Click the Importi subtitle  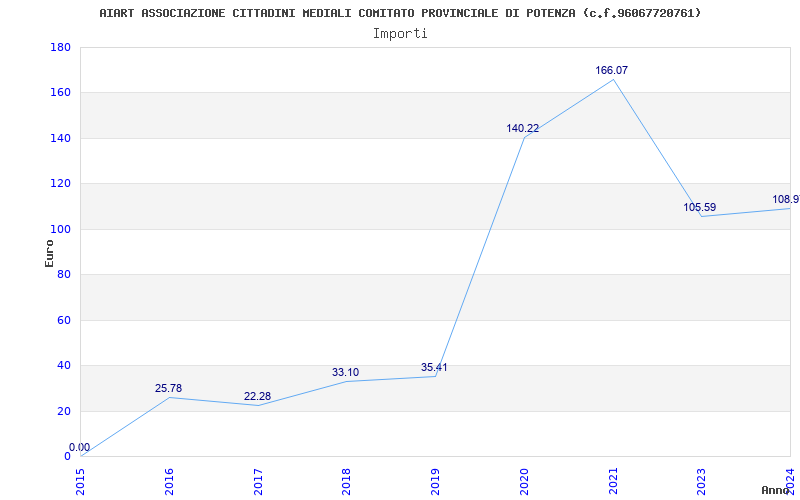(400, 34)
